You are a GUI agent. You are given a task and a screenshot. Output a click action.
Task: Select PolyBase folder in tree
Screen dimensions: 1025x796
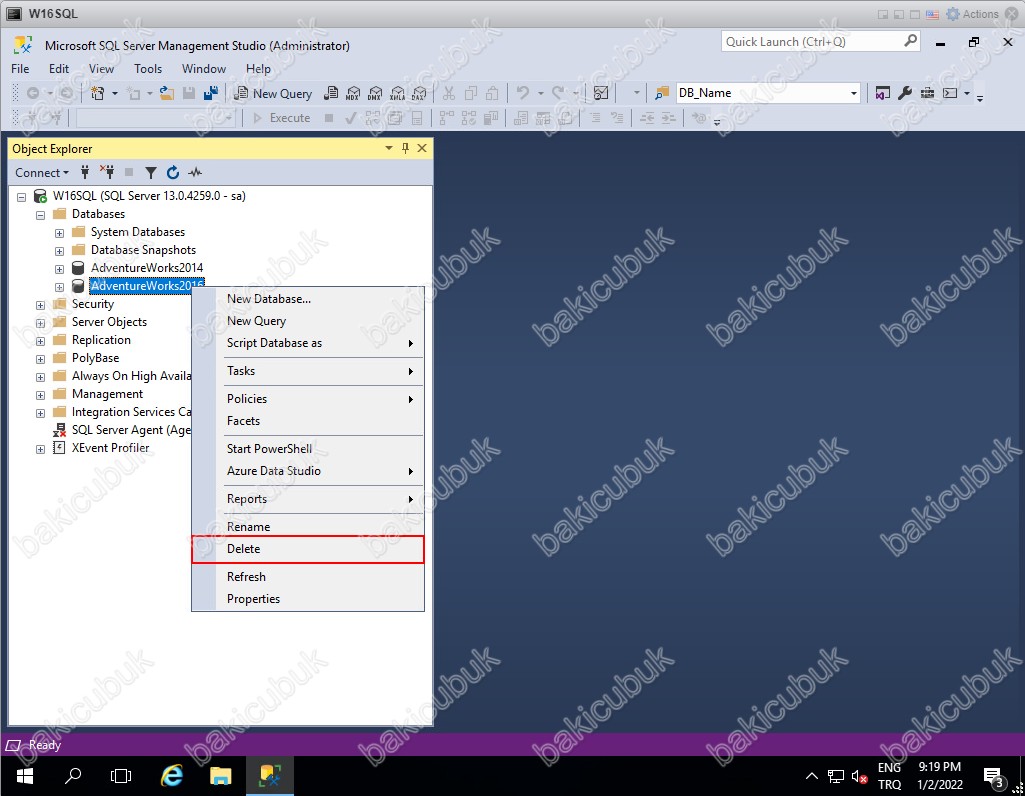95,358
